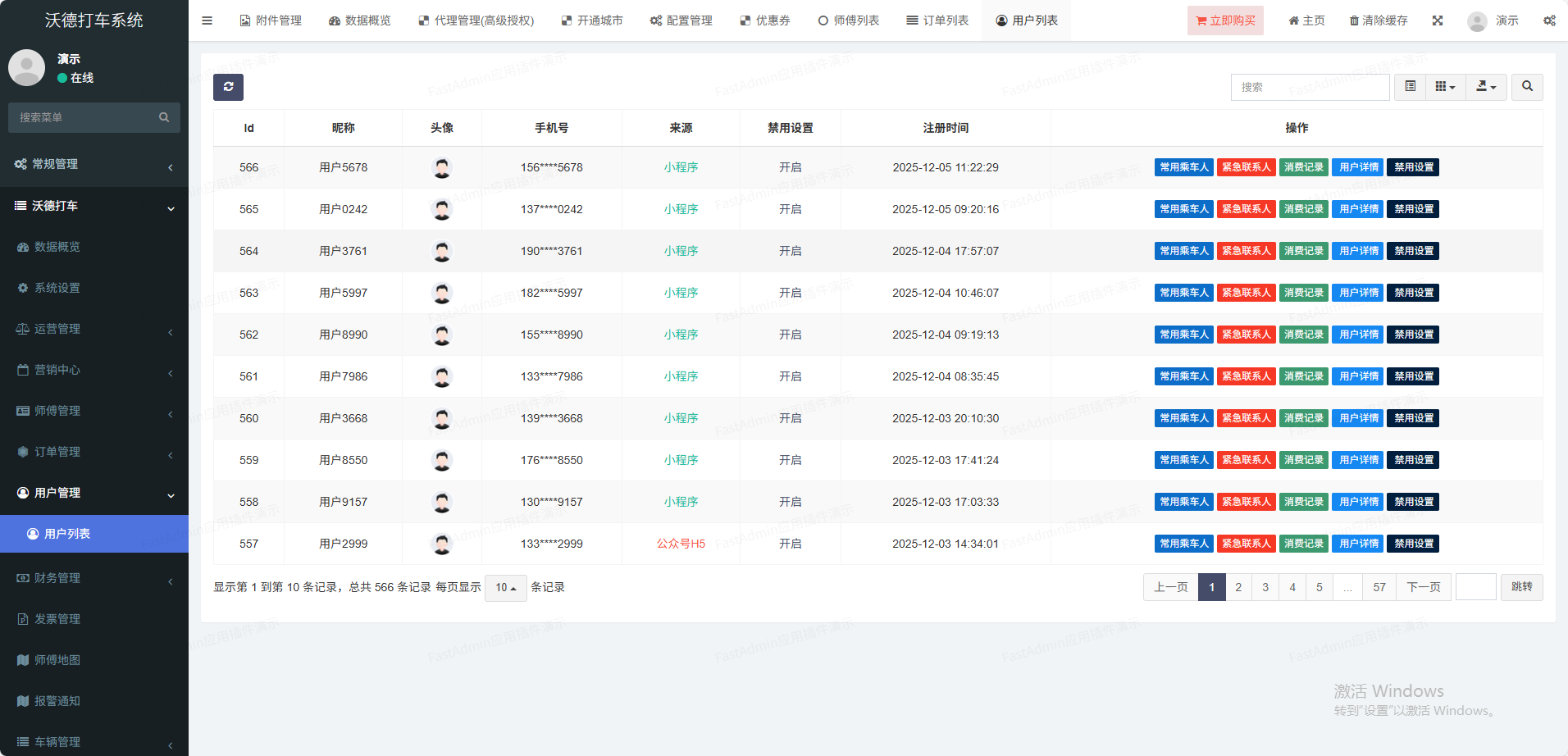Click the sidebar menu search magnifier icon
1568x756 pixels.
164,117
